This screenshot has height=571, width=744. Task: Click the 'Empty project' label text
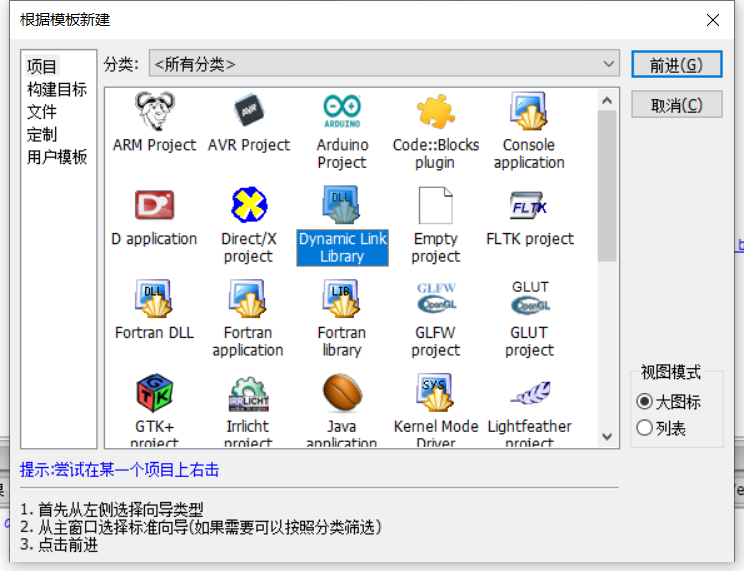[x=436, y=247]
